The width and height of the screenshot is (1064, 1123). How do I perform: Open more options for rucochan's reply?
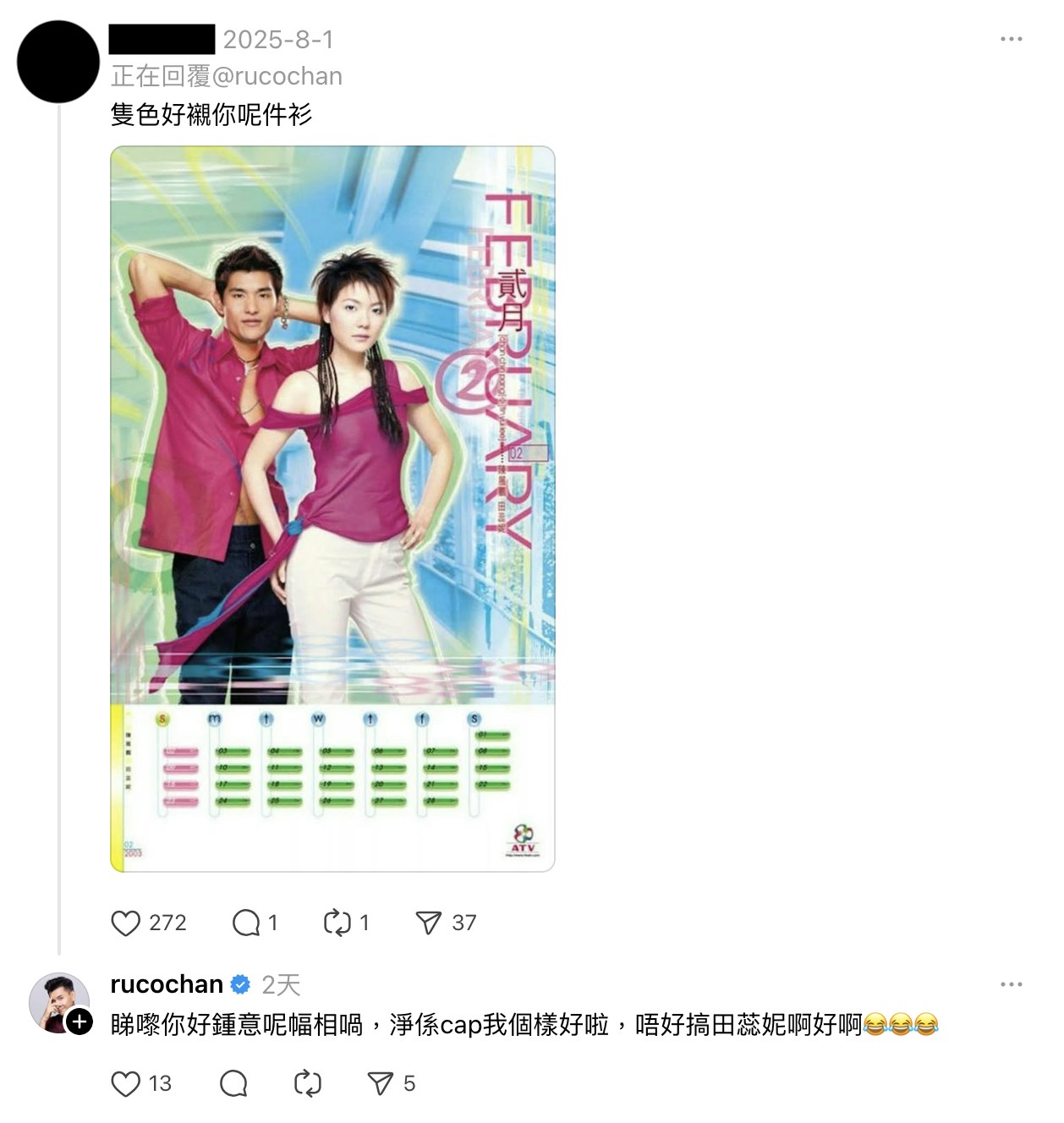(x=1011, y=984)
